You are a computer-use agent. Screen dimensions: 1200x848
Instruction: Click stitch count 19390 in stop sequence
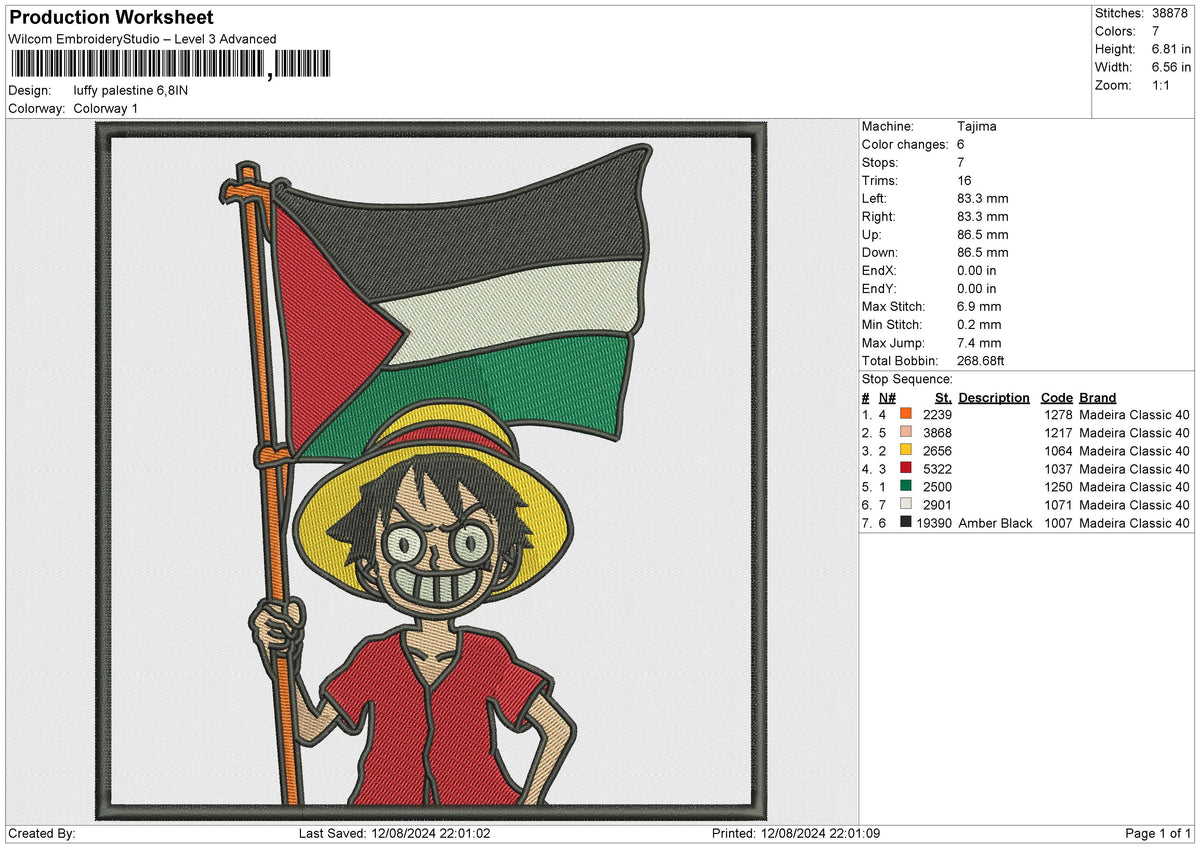[x=935, y=523]
